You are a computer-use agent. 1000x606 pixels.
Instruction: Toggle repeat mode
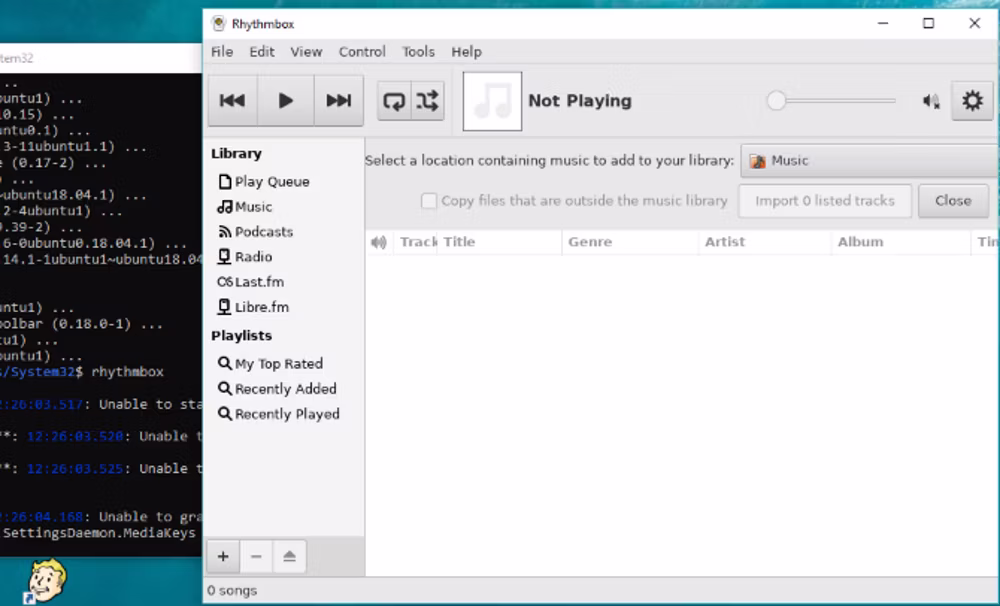393,100
